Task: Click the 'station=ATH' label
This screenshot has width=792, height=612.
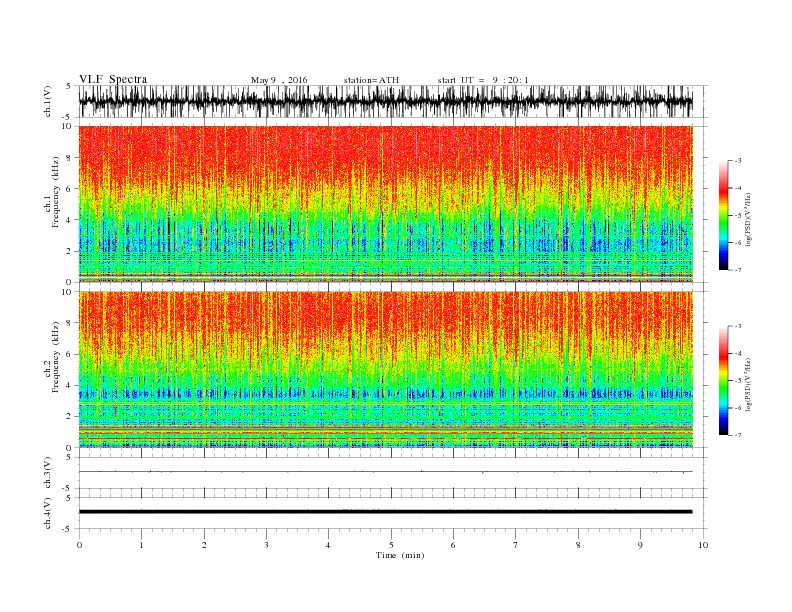Action: [x=371, y=80]
